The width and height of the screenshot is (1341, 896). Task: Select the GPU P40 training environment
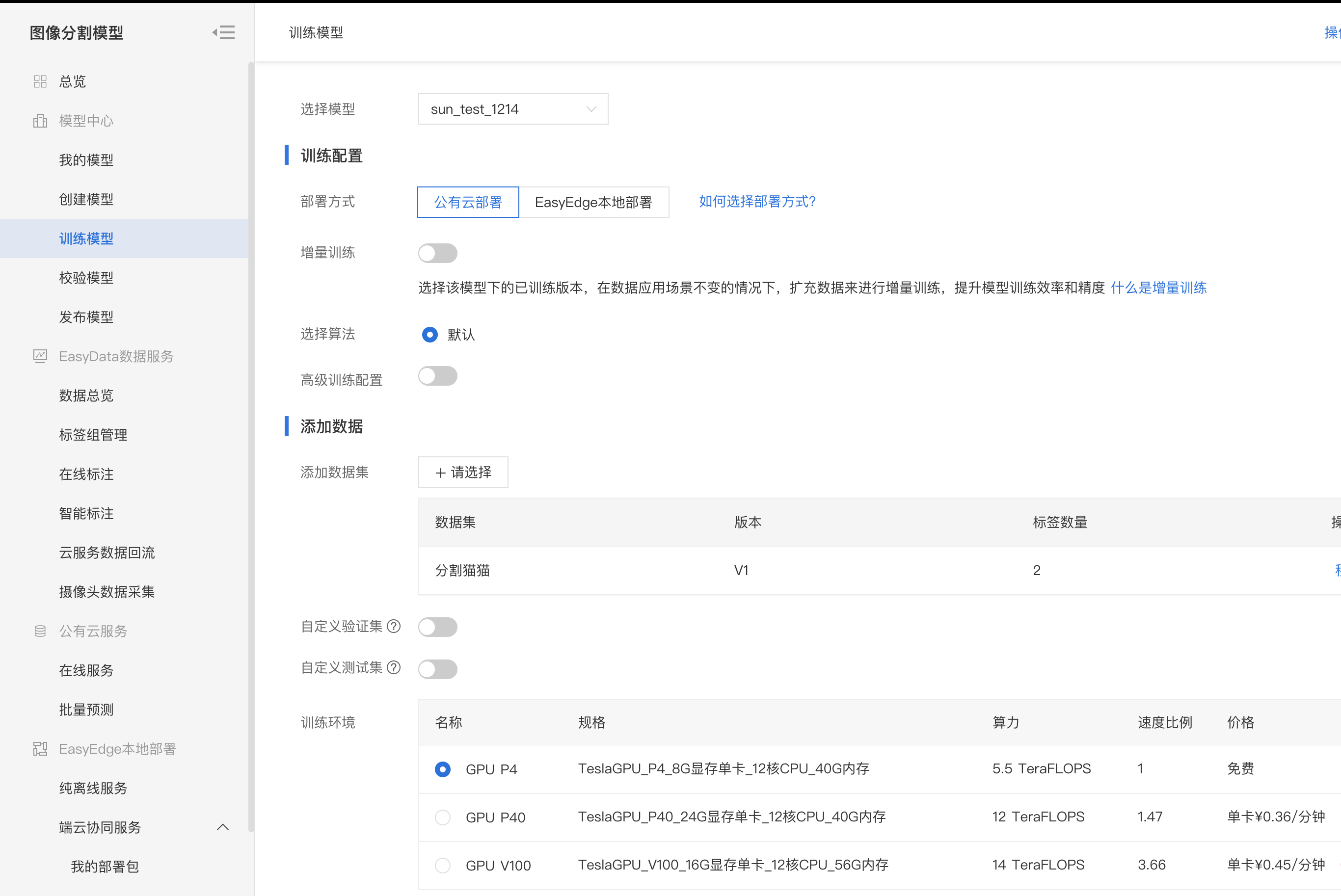click(x=442, y=817)
